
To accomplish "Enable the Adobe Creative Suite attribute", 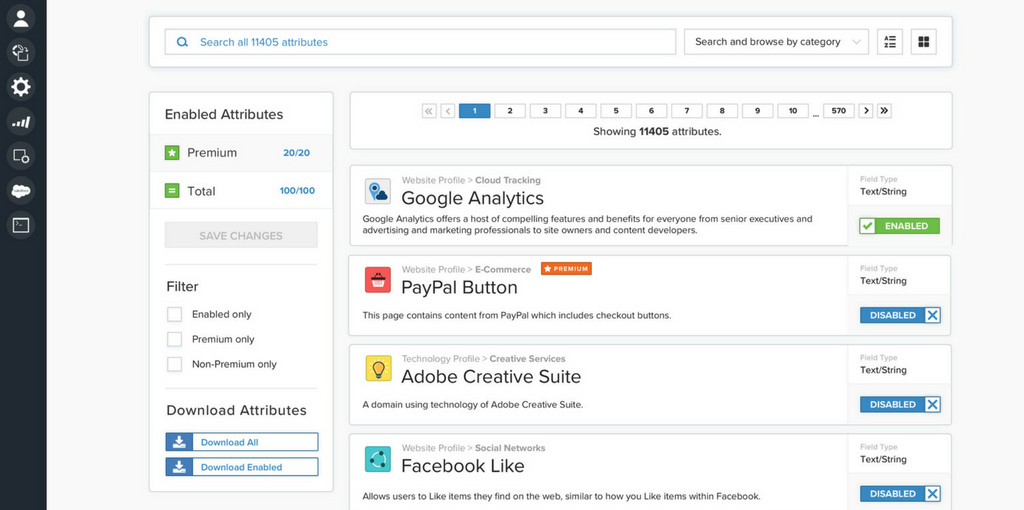I will [900, 404].
